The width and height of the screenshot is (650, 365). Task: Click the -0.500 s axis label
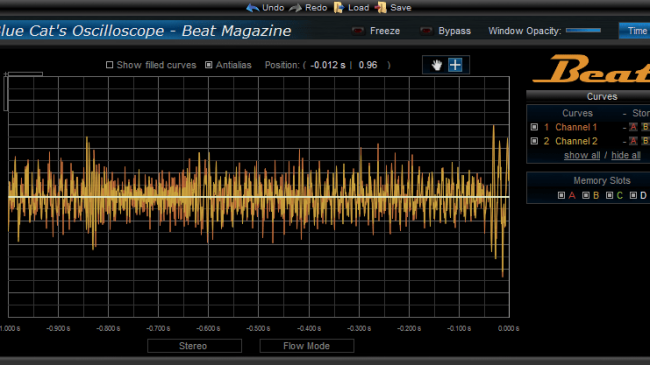258,328
